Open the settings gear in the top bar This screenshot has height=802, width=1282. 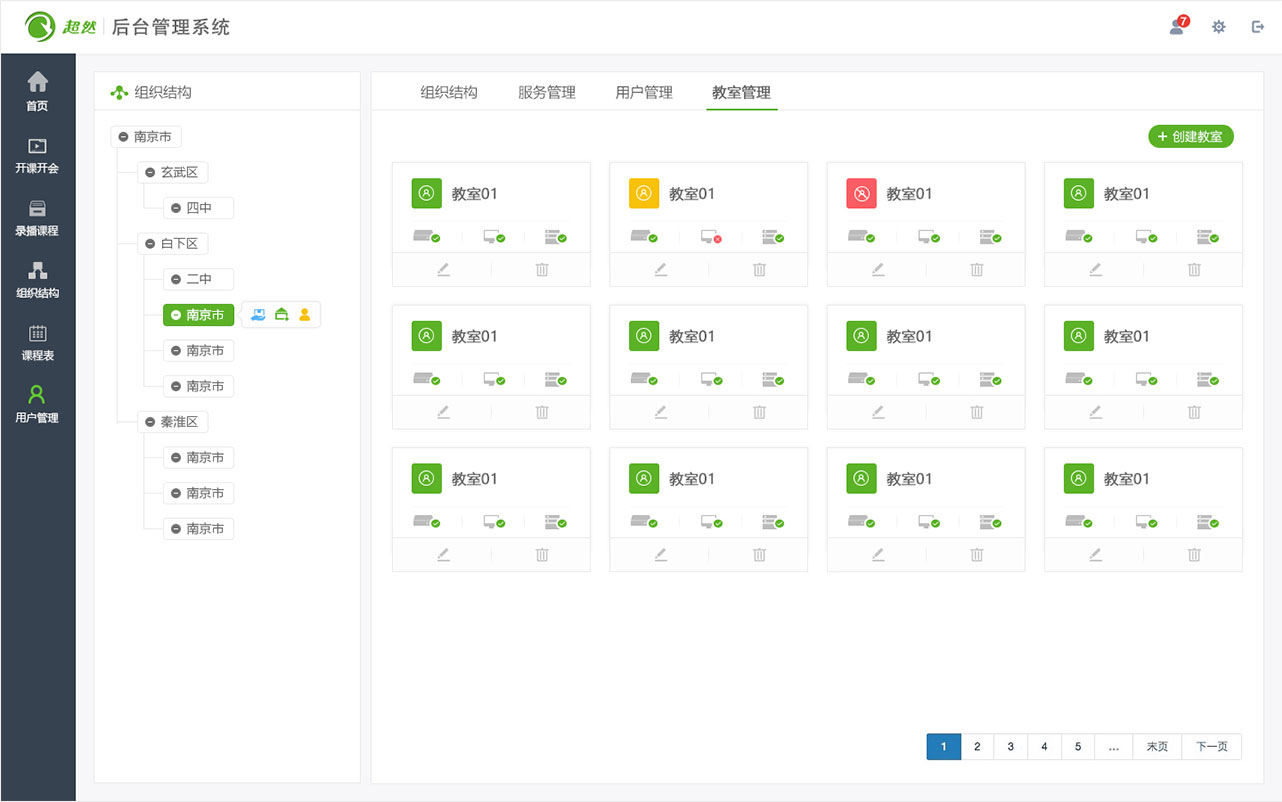pyautogui.click(x=1218, y=26)
